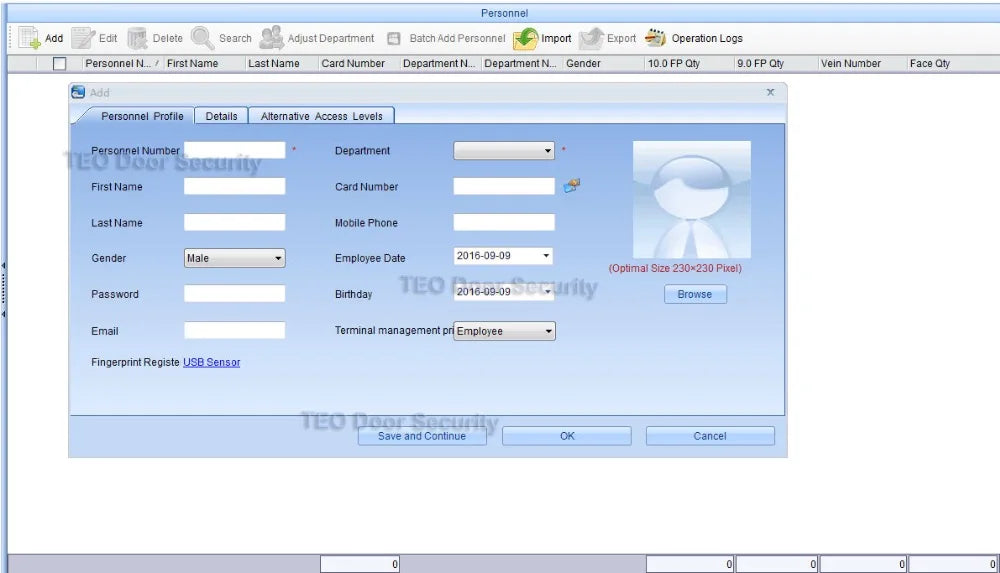This screenshot has width=1000, height=573.
Task: Click the Batch Add Personnel icon
Action: pyautogui.click(x=394, y=39)
